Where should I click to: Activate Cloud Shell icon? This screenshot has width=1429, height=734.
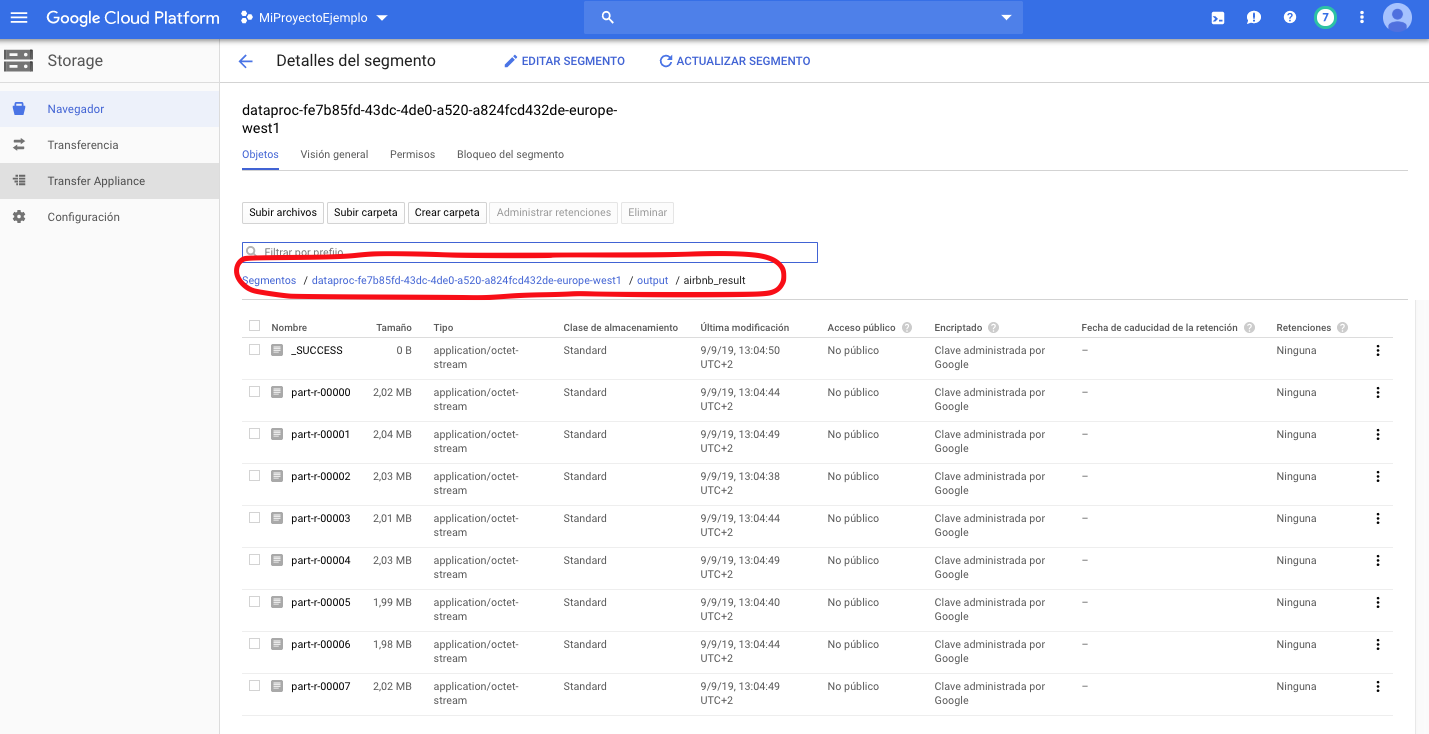pos(1218,18)
